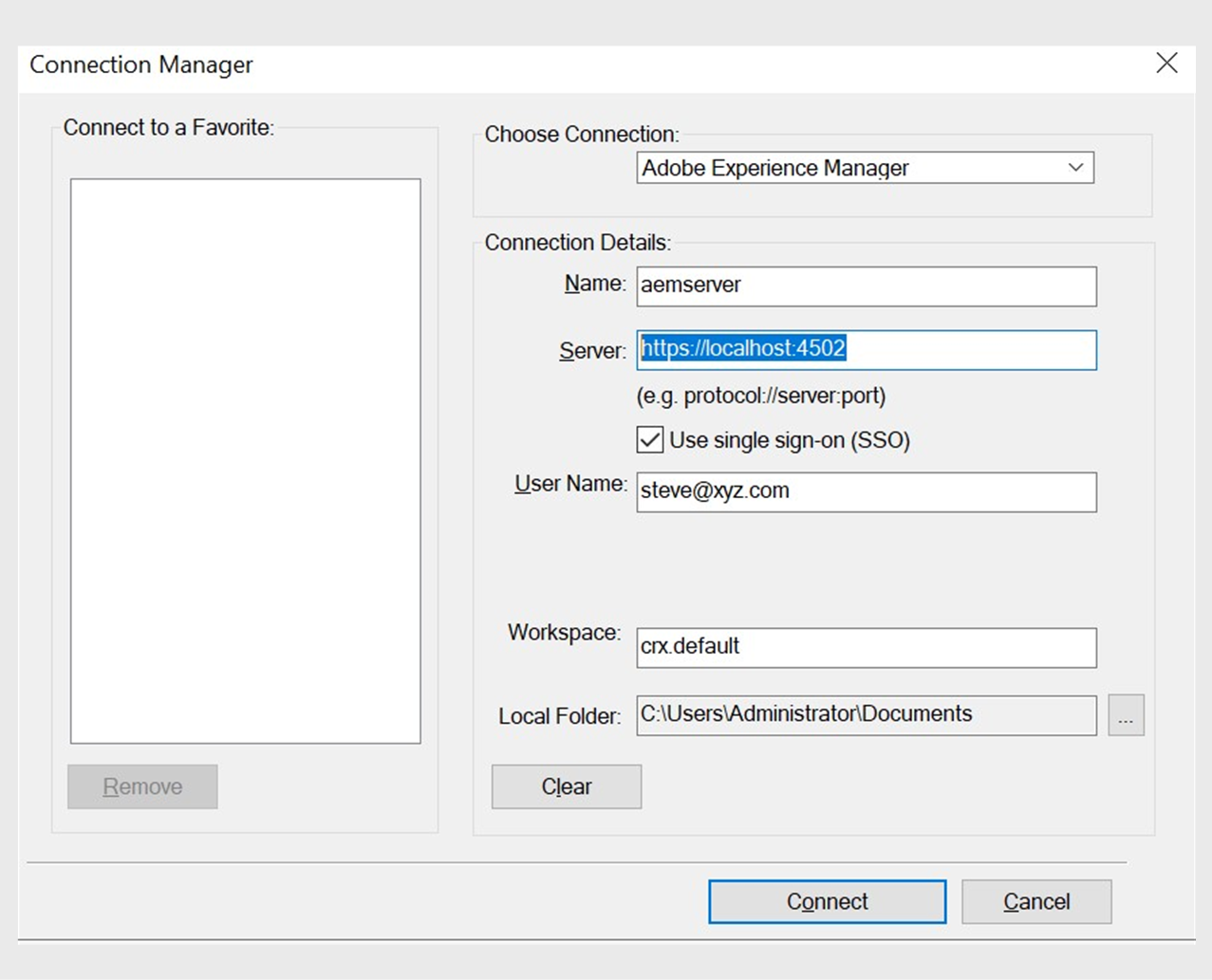Close the Connection Manager dialog

click(x=1166, y=64)
